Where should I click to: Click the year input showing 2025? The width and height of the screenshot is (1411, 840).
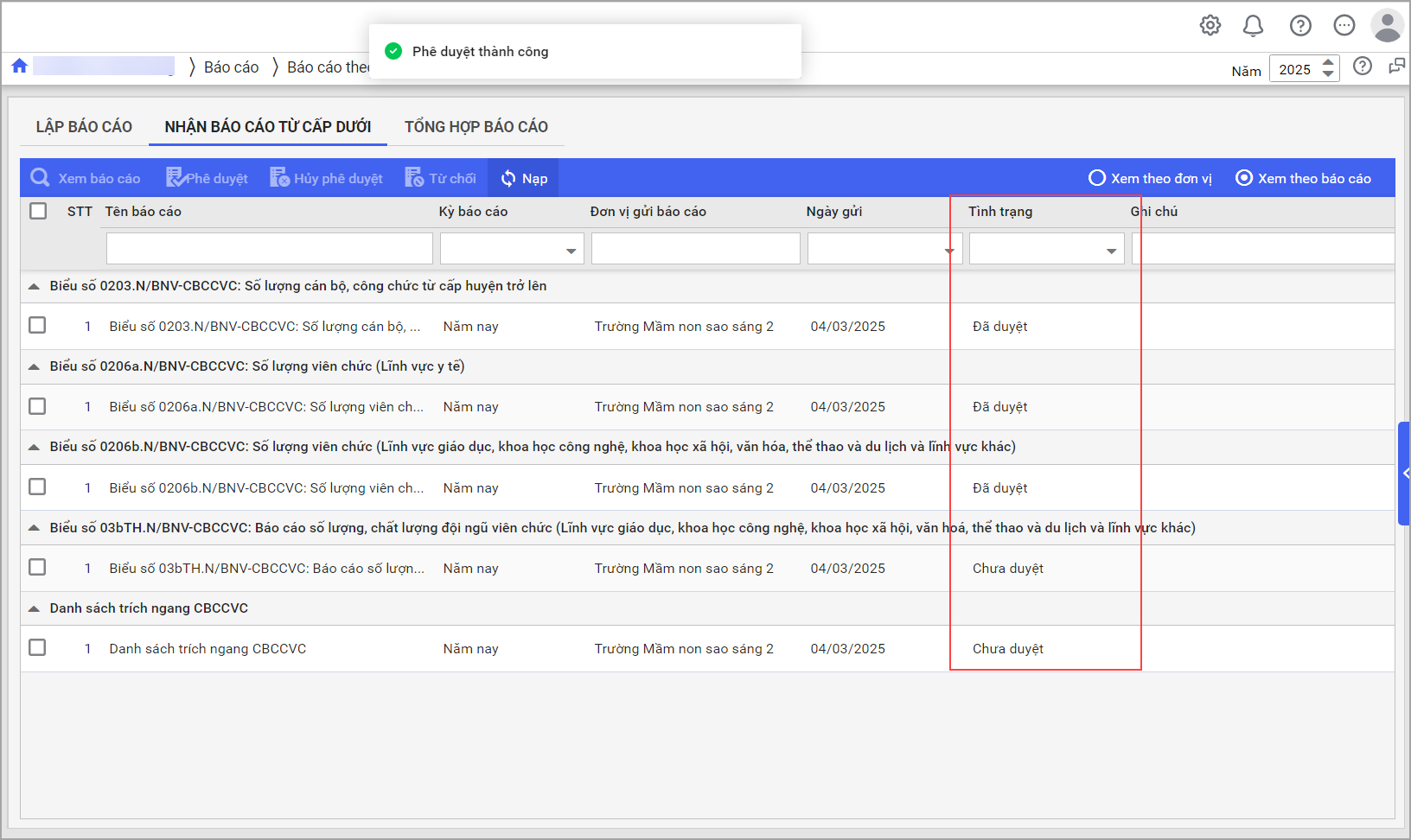click(1294, 69)
